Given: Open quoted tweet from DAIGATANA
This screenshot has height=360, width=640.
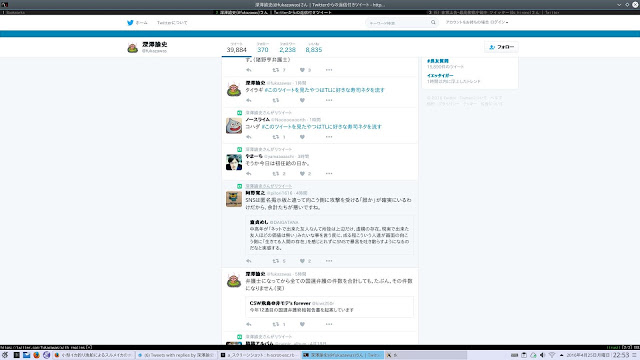Looking at the screenshot, I should [x=329, y=235].
